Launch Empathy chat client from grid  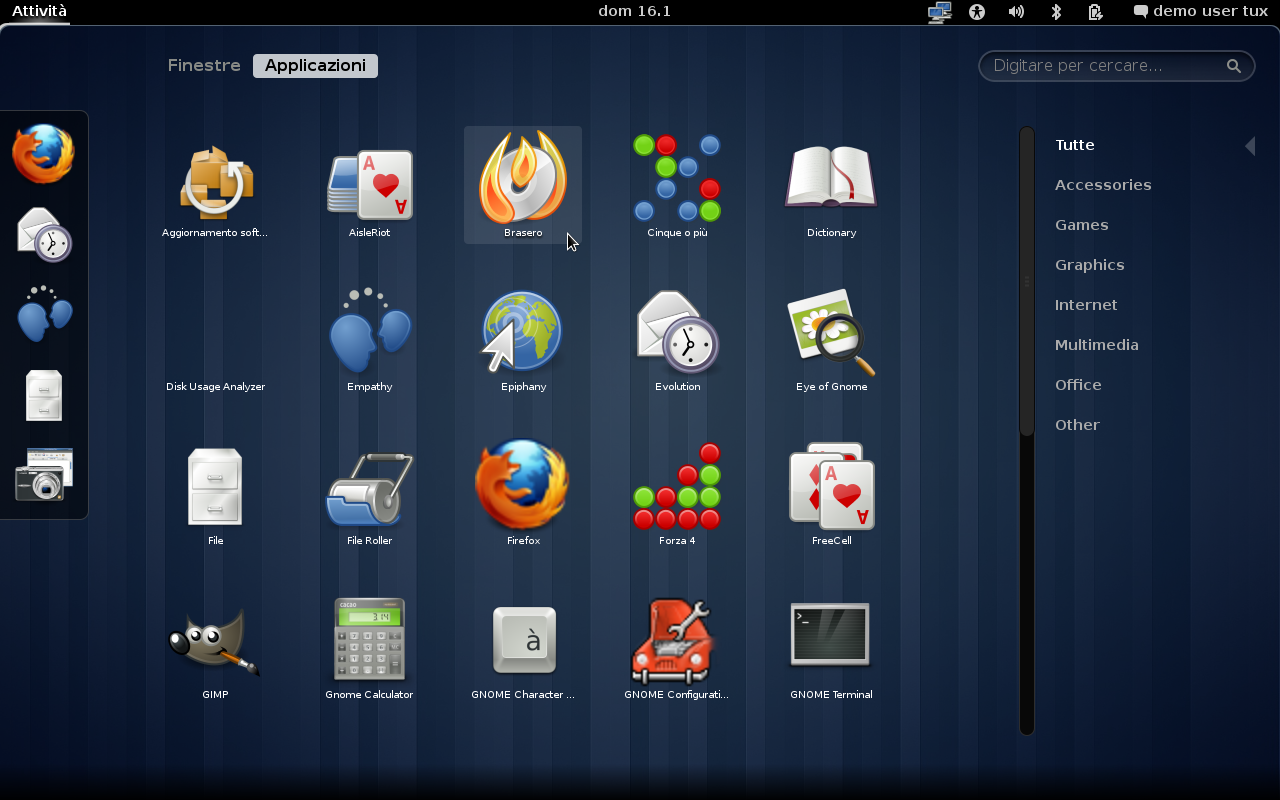tap(369, 340)
